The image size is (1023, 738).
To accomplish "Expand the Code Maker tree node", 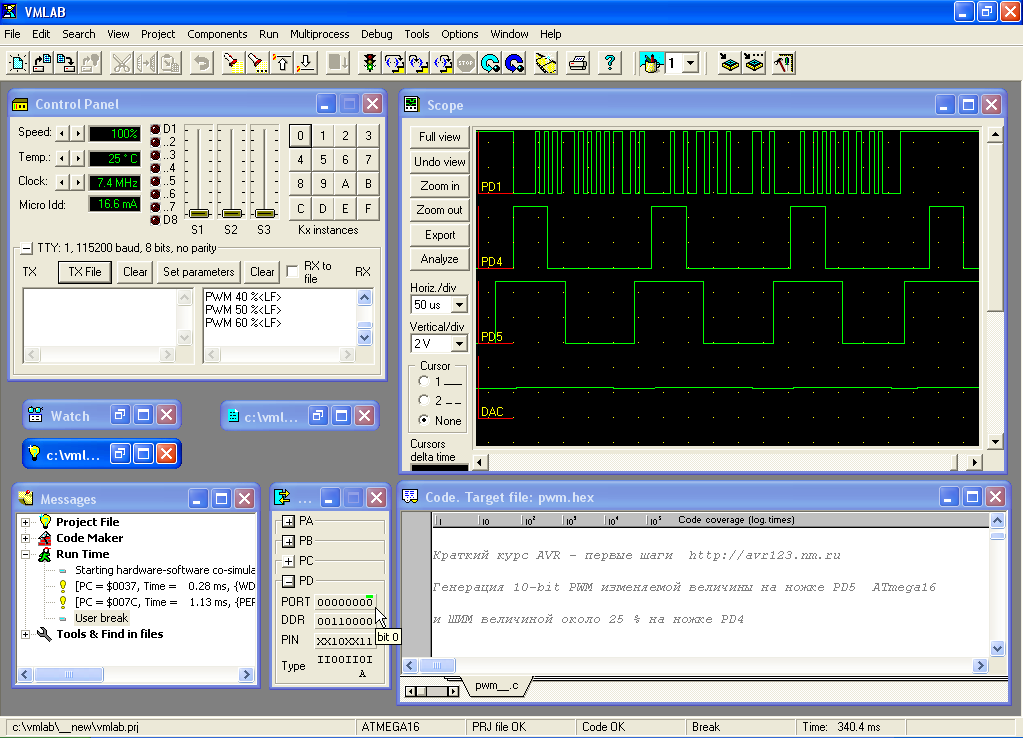I will coord(25,538).
